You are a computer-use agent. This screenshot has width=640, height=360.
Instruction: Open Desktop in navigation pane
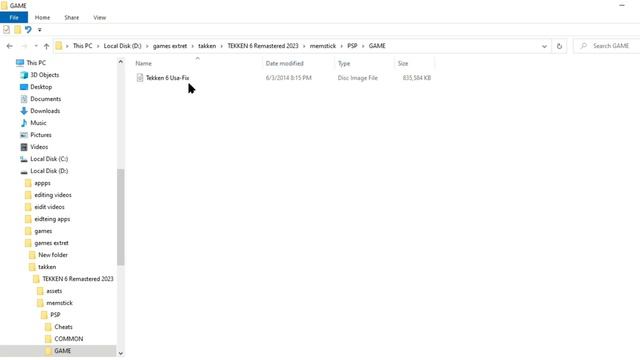(41, 87)
